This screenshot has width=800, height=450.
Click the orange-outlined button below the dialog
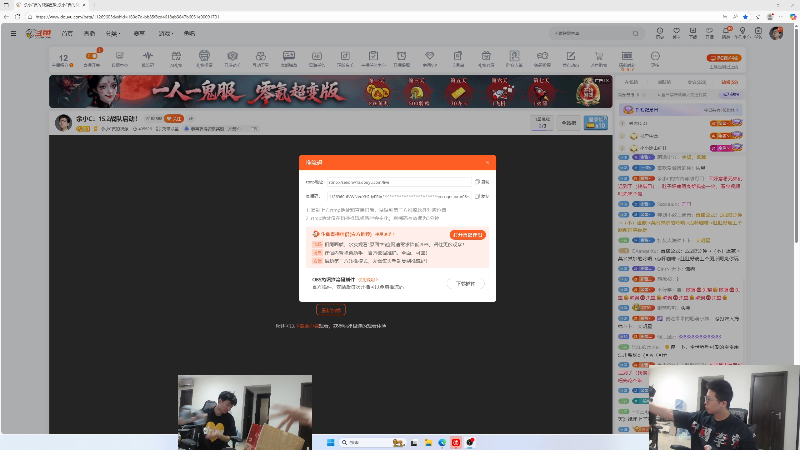331,310
